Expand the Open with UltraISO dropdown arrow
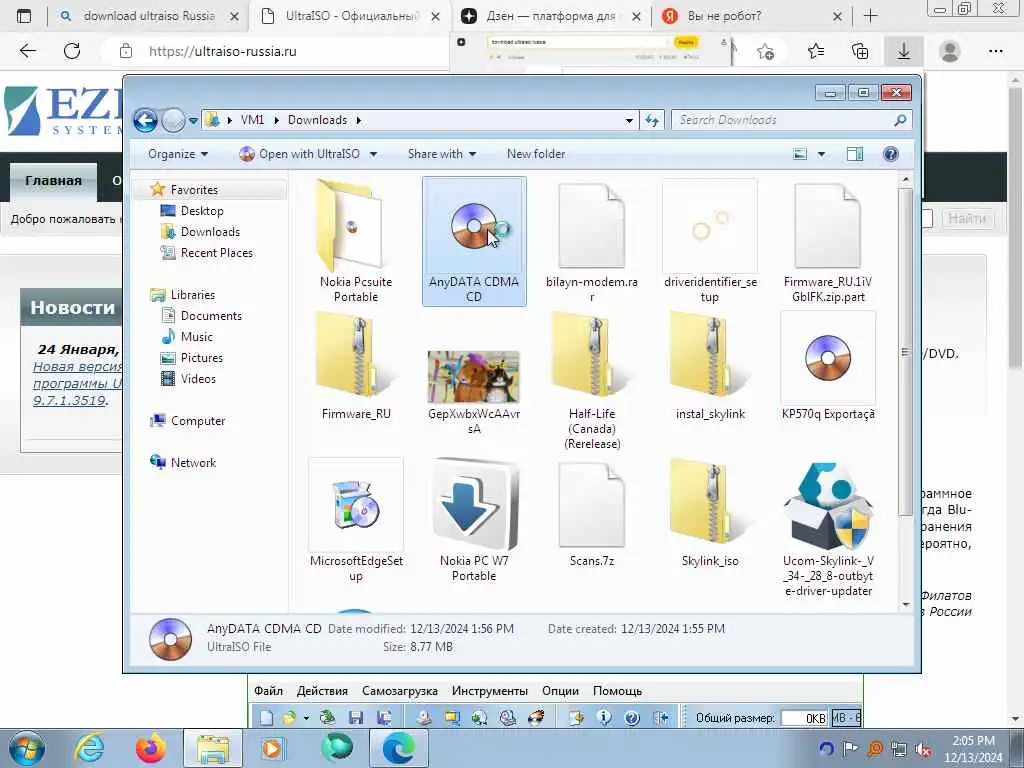 pyautogui.click(x=374, y=155)
